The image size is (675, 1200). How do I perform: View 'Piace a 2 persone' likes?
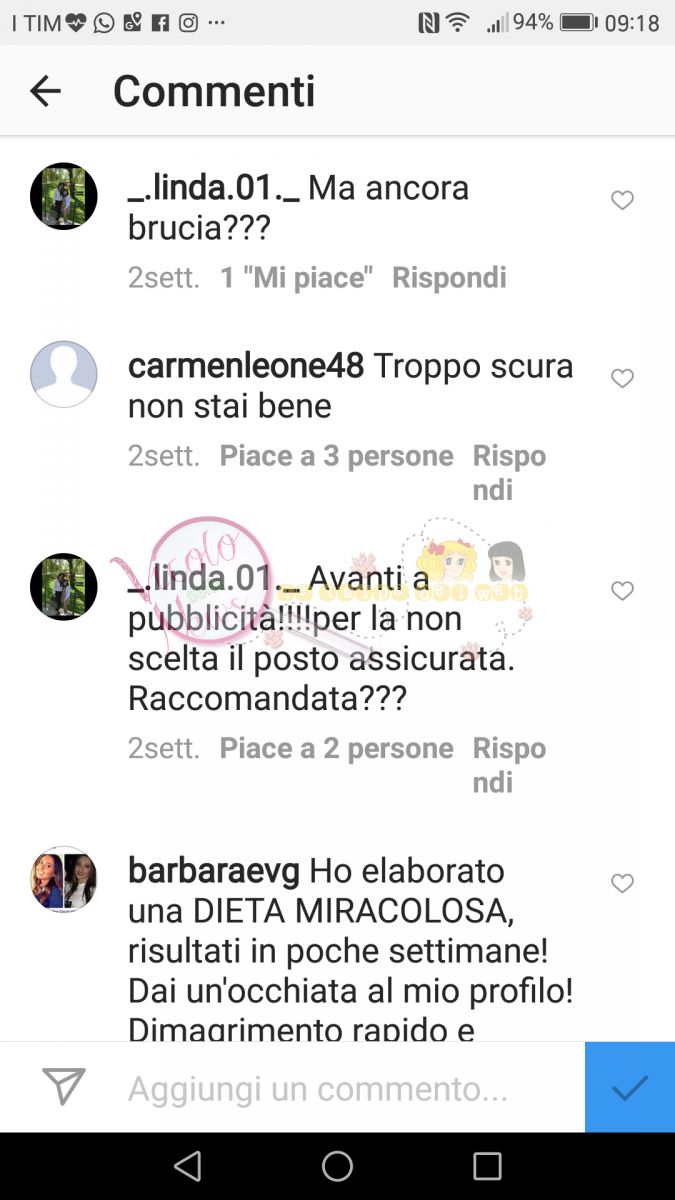click(x=336, y=748)
